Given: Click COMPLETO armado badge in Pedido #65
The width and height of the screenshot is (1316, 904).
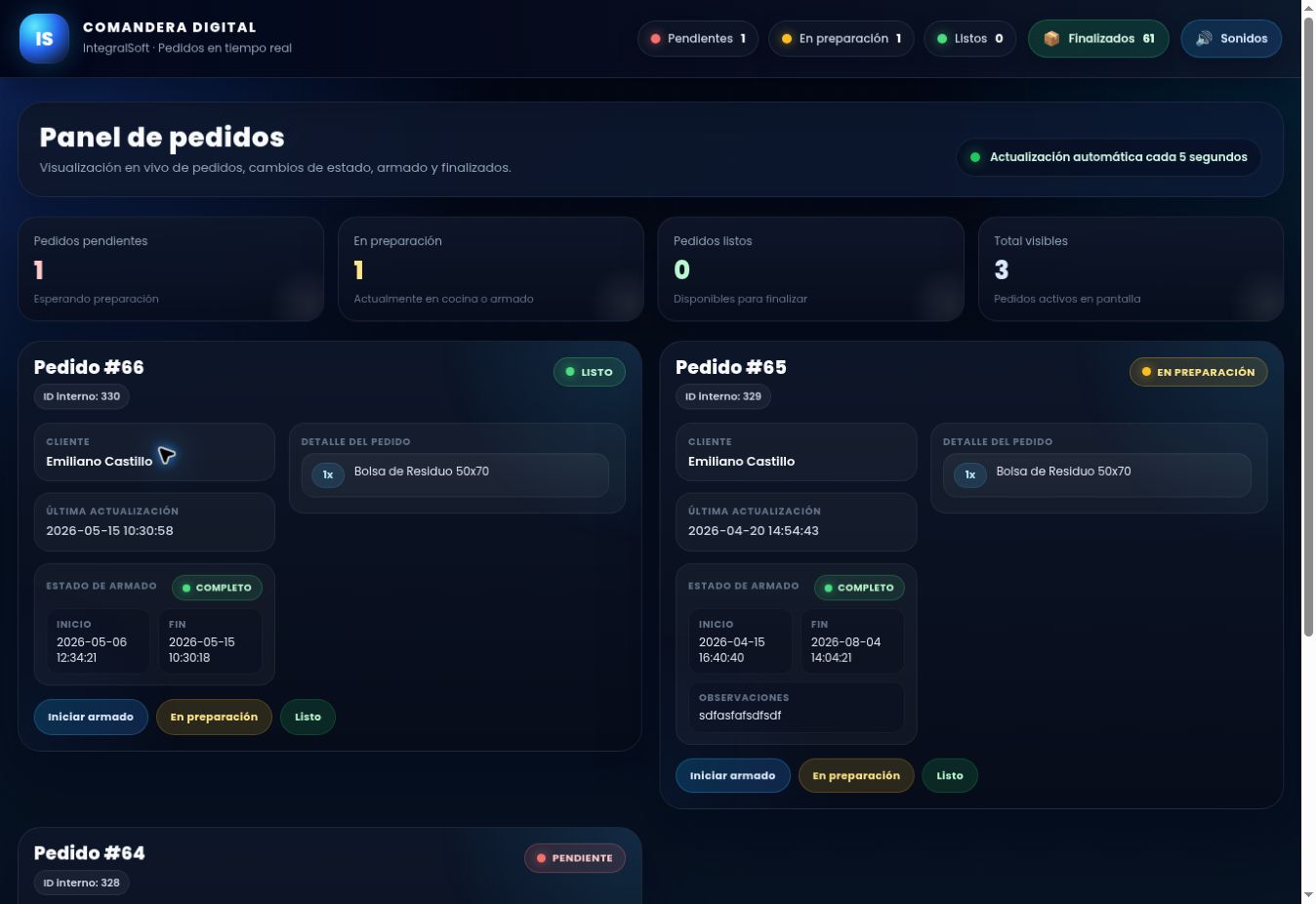Looking at the screenshot, I should [859, 588].
